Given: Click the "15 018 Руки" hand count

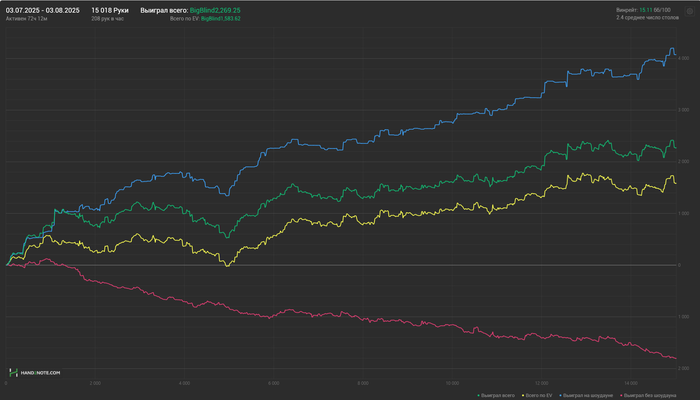Looking at the screenshot, I should [110, 10].
